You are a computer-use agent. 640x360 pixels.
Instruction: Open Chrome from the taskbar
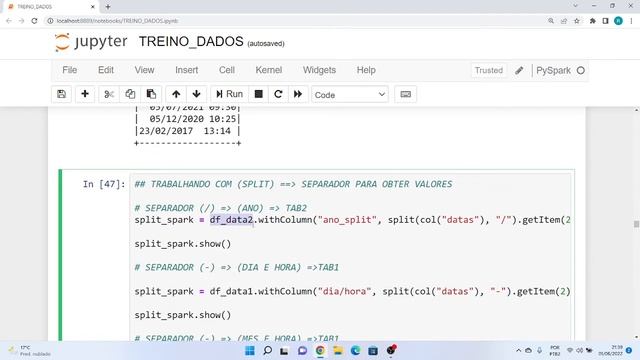pos(320,351)
